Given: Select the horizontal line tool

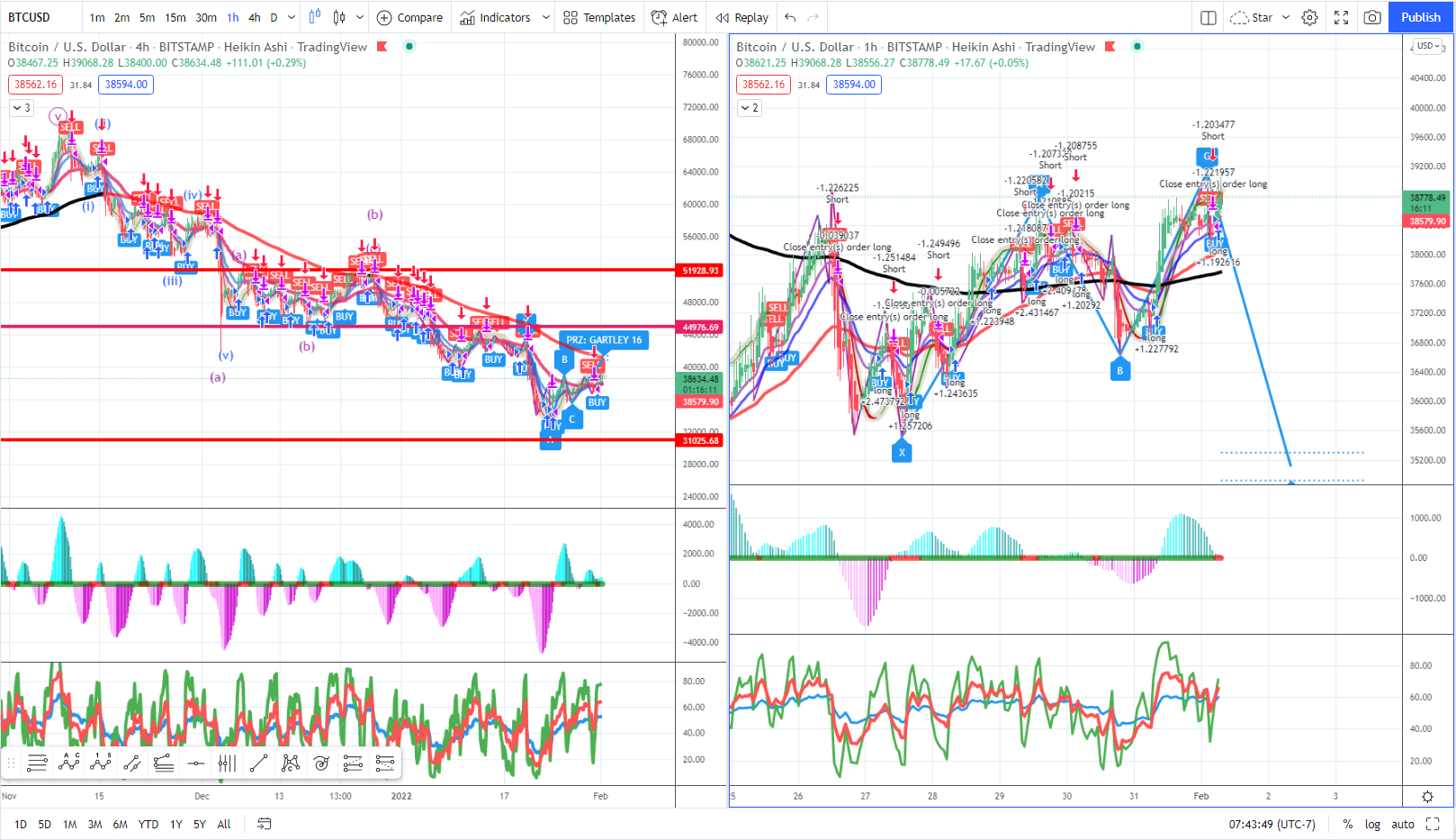Looking at the screenshot, I should [195, 763].
